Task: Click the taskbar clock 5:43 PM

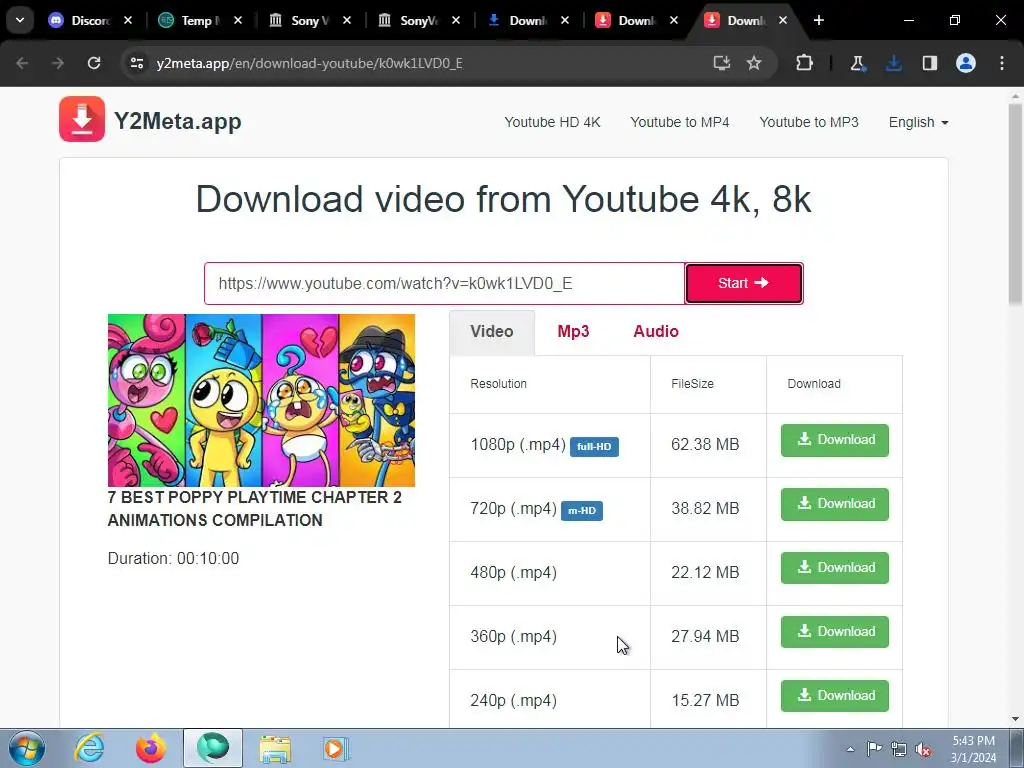Action: point(974,748)
